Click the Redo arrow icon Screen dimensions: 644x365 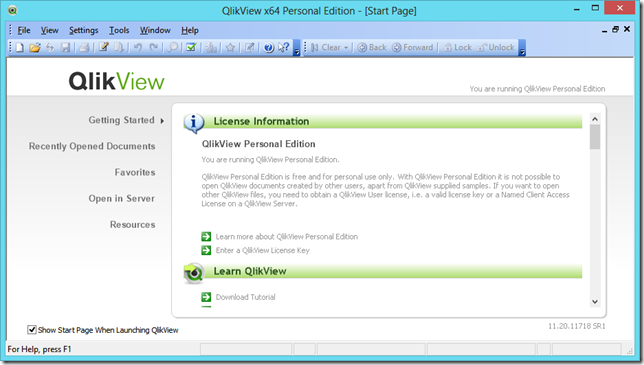(x=153, y=48)
